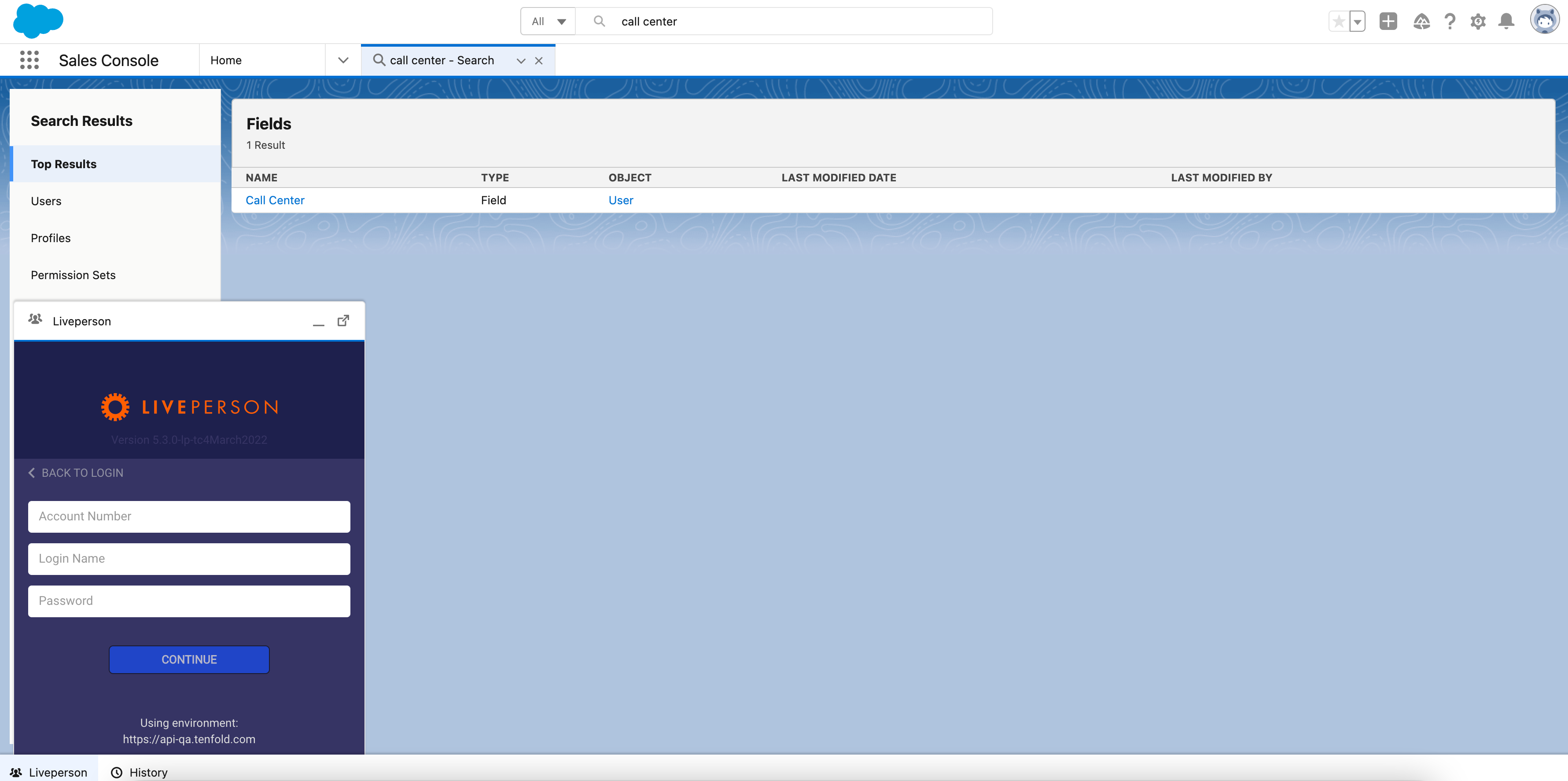Image resolution: width=1568 pixels, height=781 pixels.
Task: Click the Password field
Action: (x=189, y=601)
